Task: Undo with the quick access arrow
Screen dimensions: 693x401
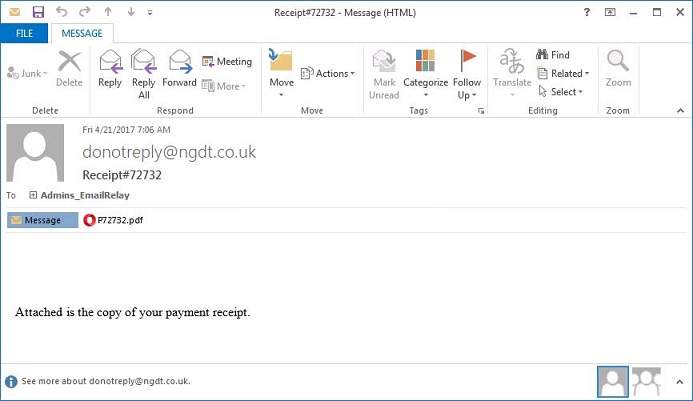Action: (x=61, y=12)
